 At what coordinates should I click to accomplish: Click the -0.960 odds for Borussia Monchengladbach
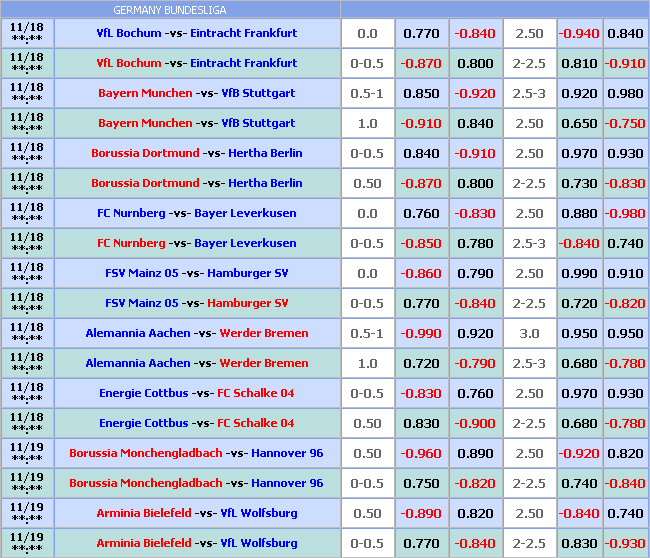click(421, 453)
